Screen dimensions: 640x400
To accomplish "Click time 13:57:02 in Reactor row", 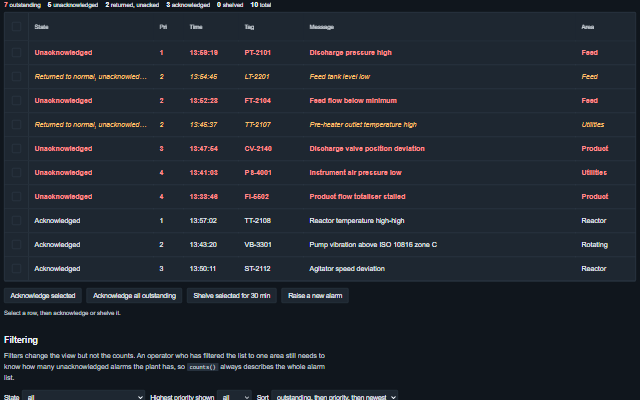I will (x=203, y=220).
